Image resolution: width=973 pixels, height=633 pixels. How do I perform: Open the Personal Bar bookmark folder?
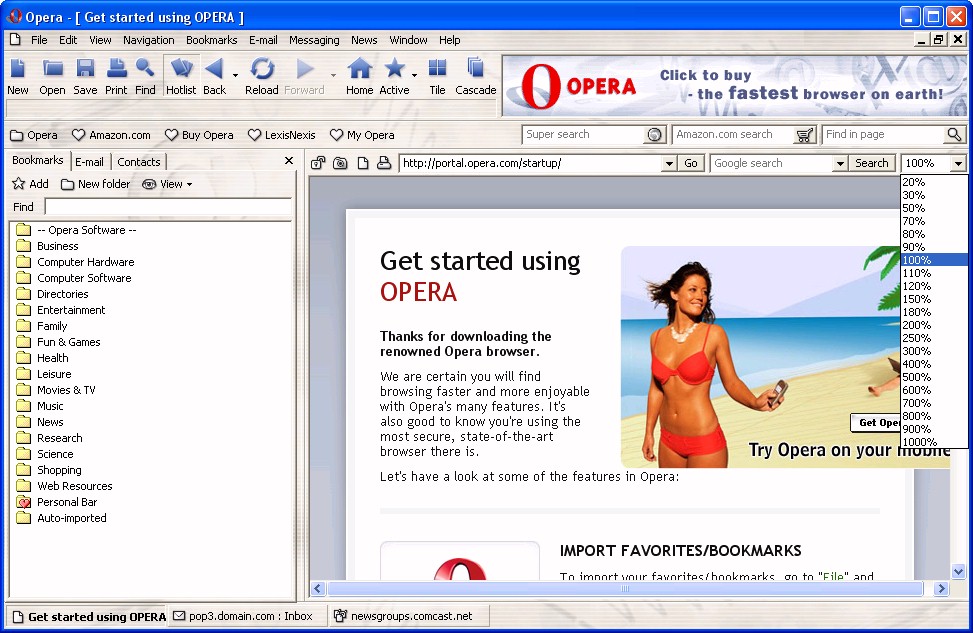67,502
